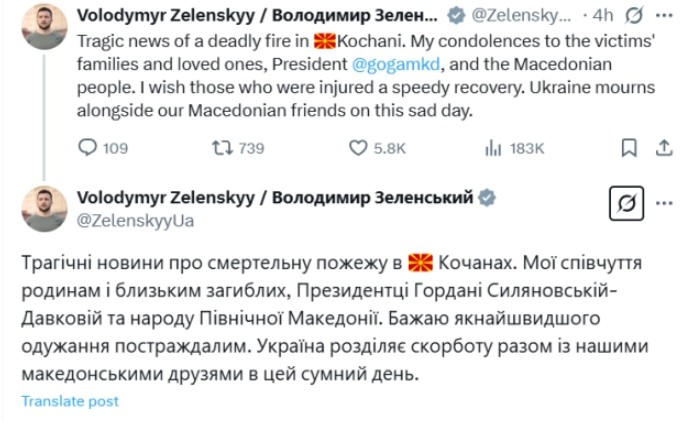Like the tweet with 5.8K likes

(x=358, y=148)
